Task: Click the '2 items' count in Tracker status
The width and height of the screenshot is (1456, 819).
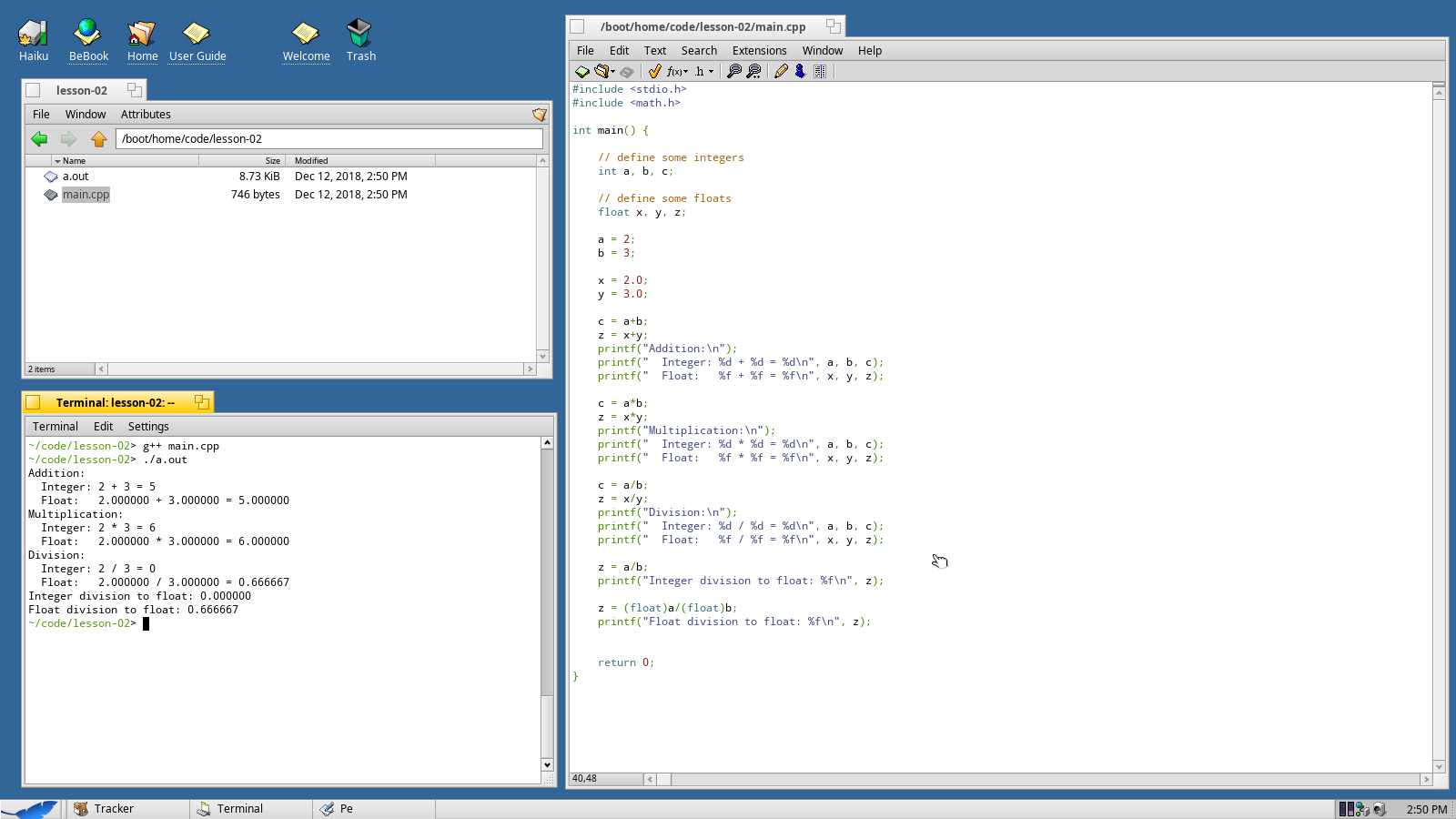Action: coord(42,369)
